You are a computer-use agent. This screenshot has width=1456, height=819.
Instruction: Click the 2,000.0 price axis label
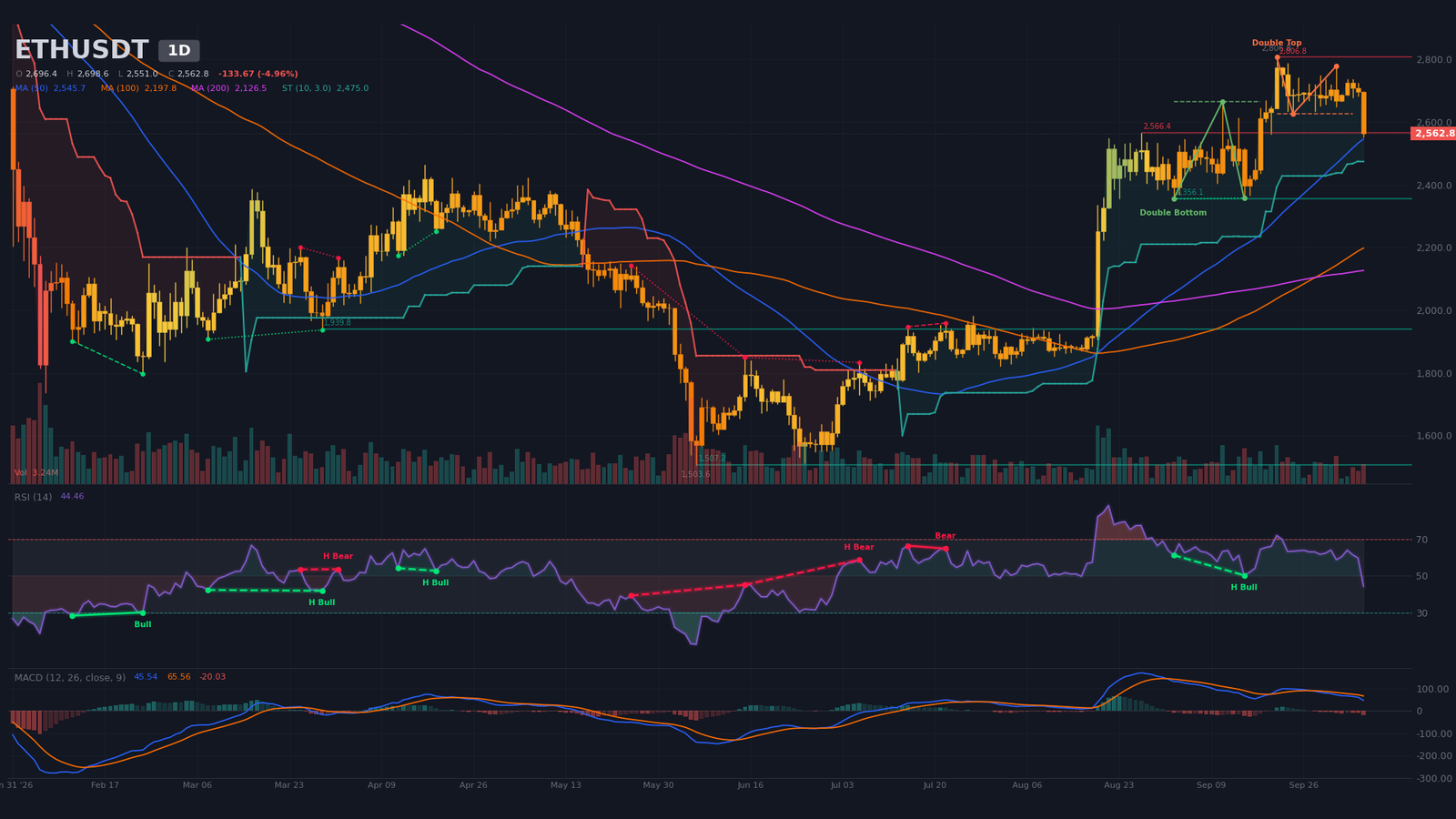pos(1433,311)
